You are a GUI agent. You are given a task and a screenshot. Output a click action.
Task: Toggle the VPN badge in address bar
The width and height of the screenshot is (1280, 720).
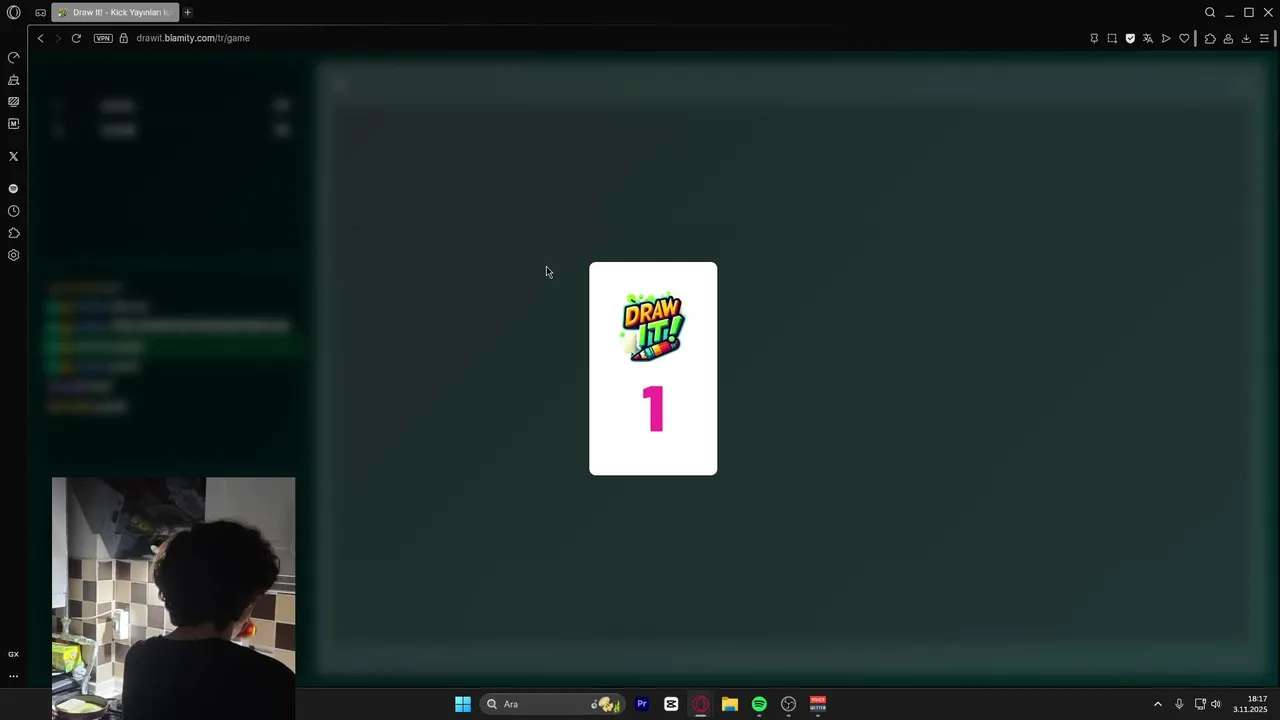pyautogui.click(x=103, y=38)
